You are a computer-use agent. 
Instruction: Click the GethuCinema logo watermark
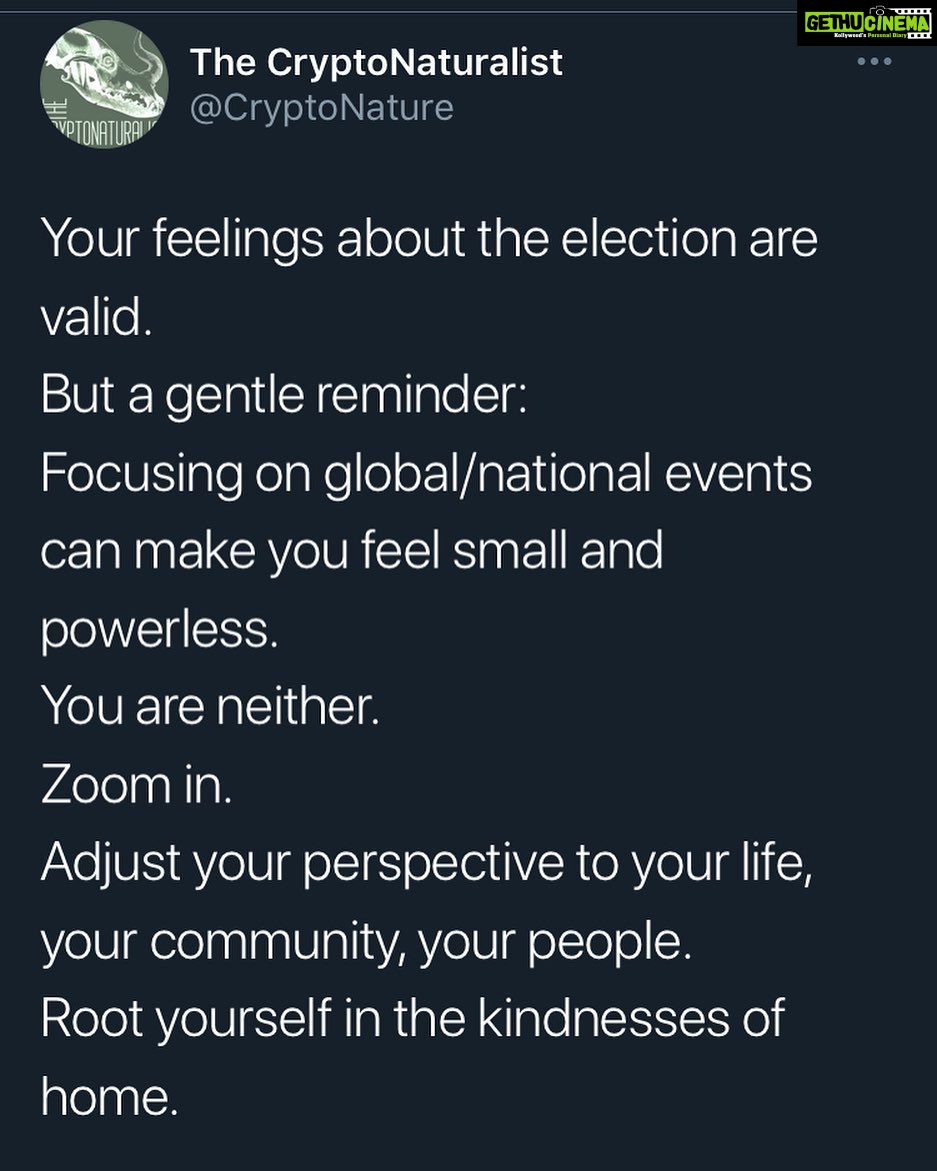pyautogui.click(x=865, y=24)
